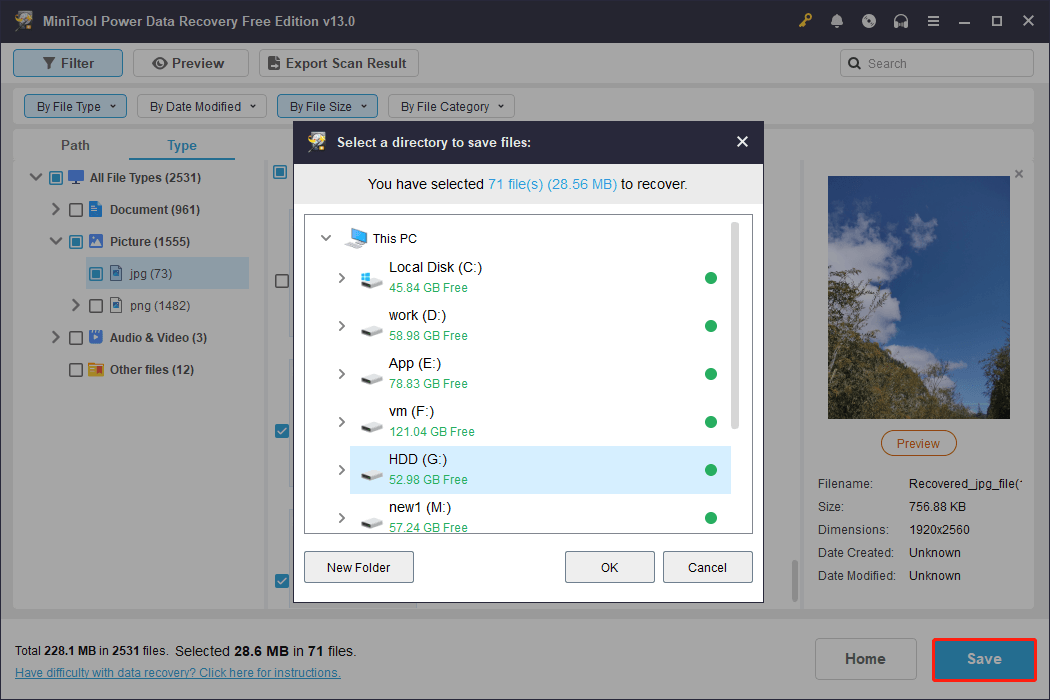The image size is (1050, 700).
Task: Click the png file type icon
Action: coord(116,305)
